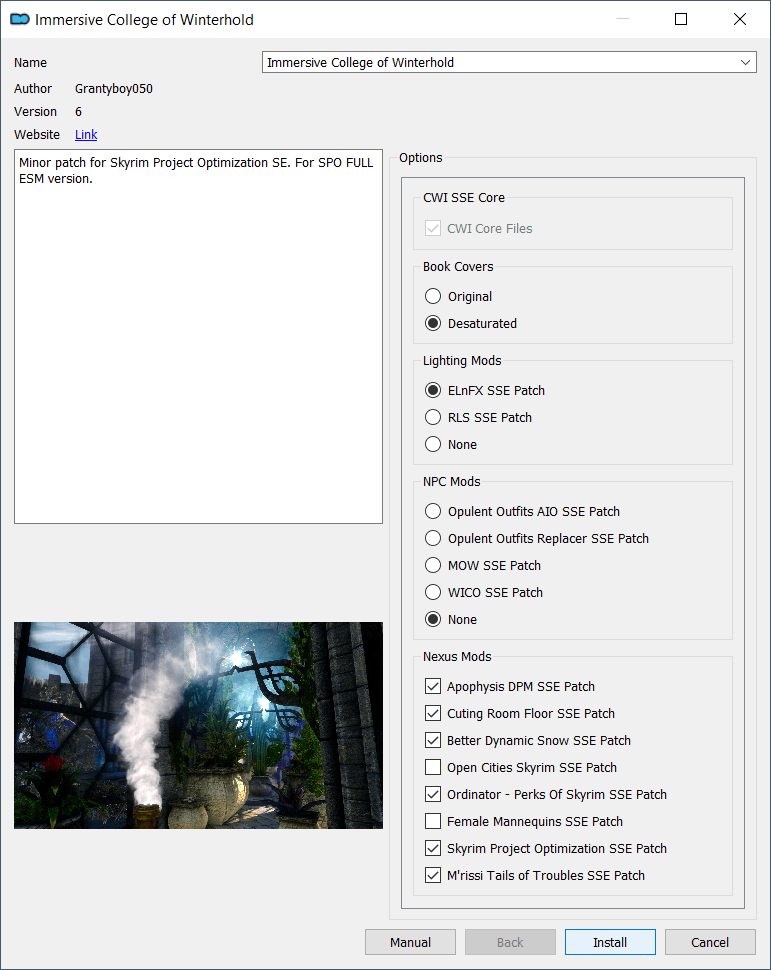Toggle Ordinator - Perks Of Skyrim SSE Patch
This screenshot has width=771, height=970.
pyautogui.click(x=433, y=794)
